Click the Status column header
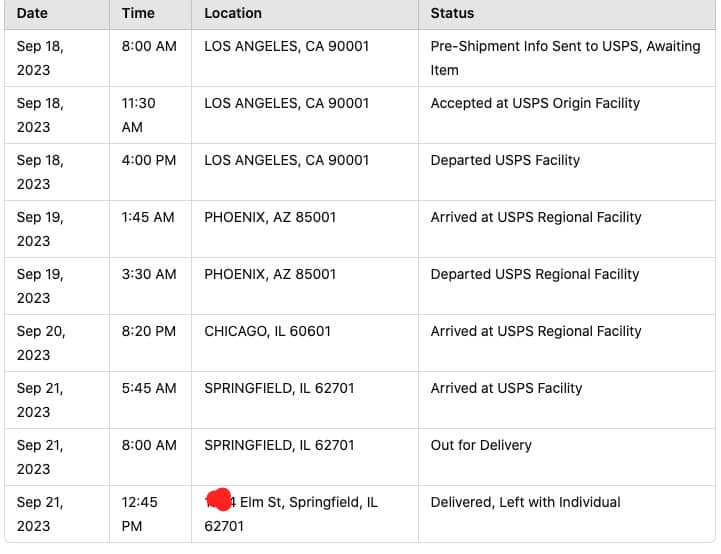721x554 pixels. [452, 14]
